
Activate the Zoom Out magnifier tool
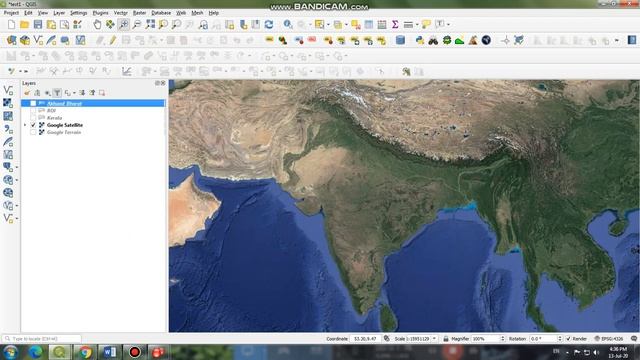(137, 24)
